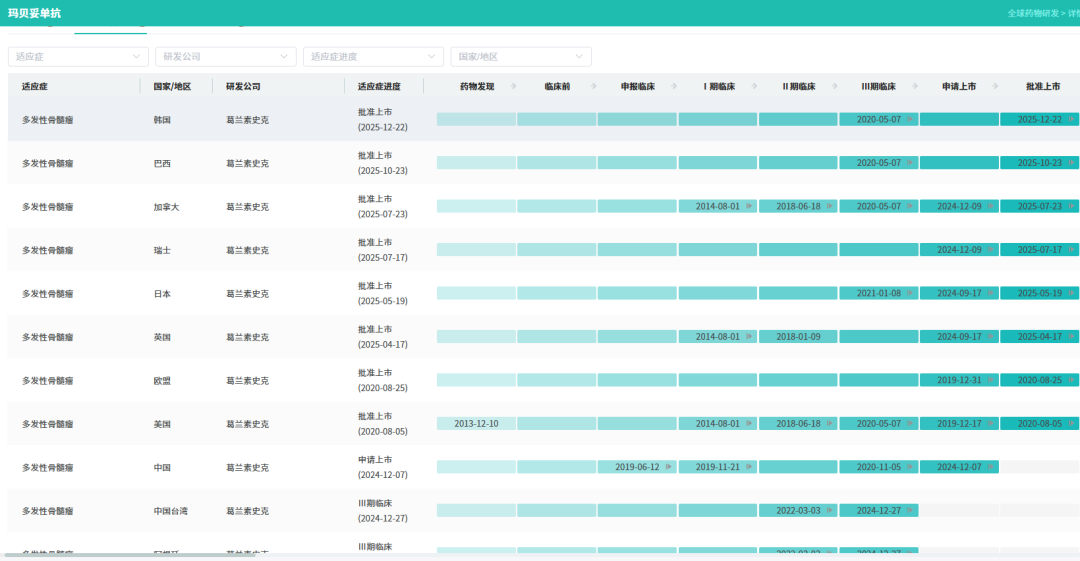Click the 批准上市 column header
The image size is (1080, 561).
[1043, 87]
